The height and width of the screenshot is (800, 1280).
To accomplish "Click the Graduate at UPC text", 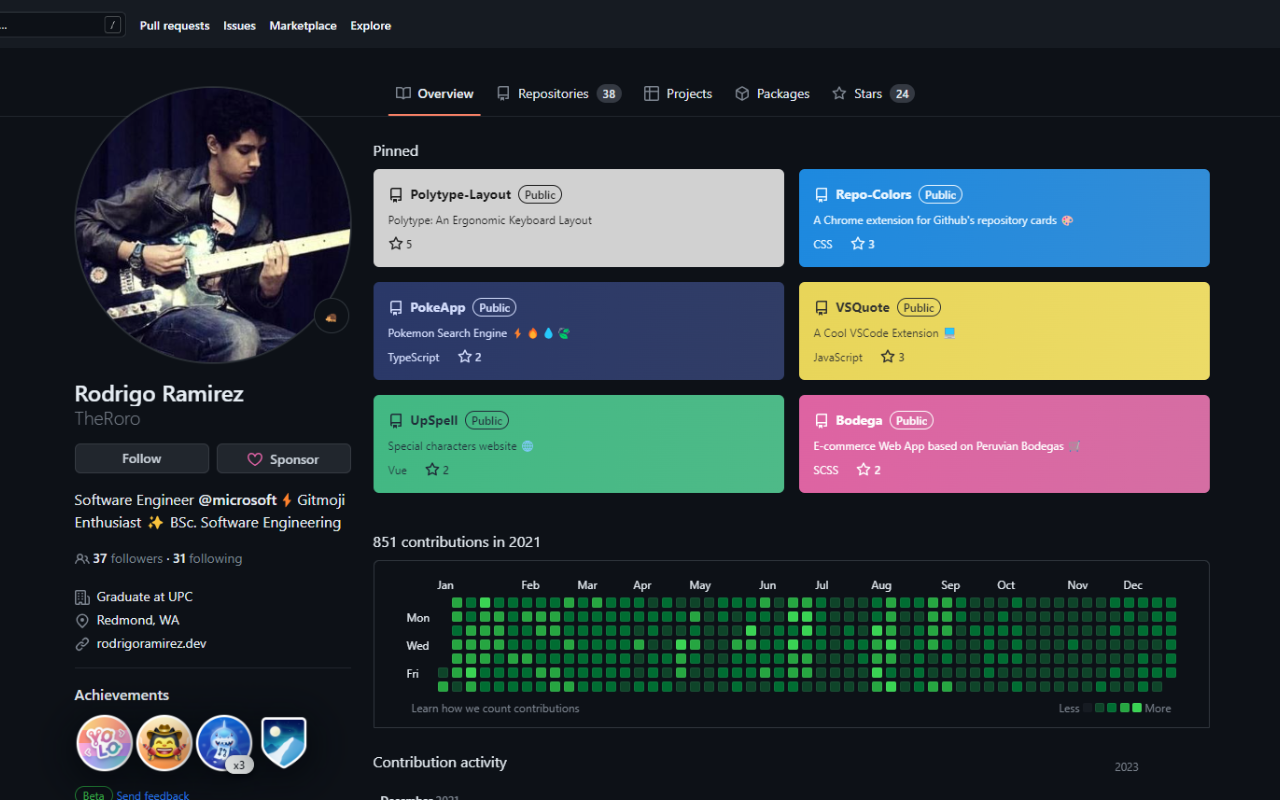I will point(145,597).
